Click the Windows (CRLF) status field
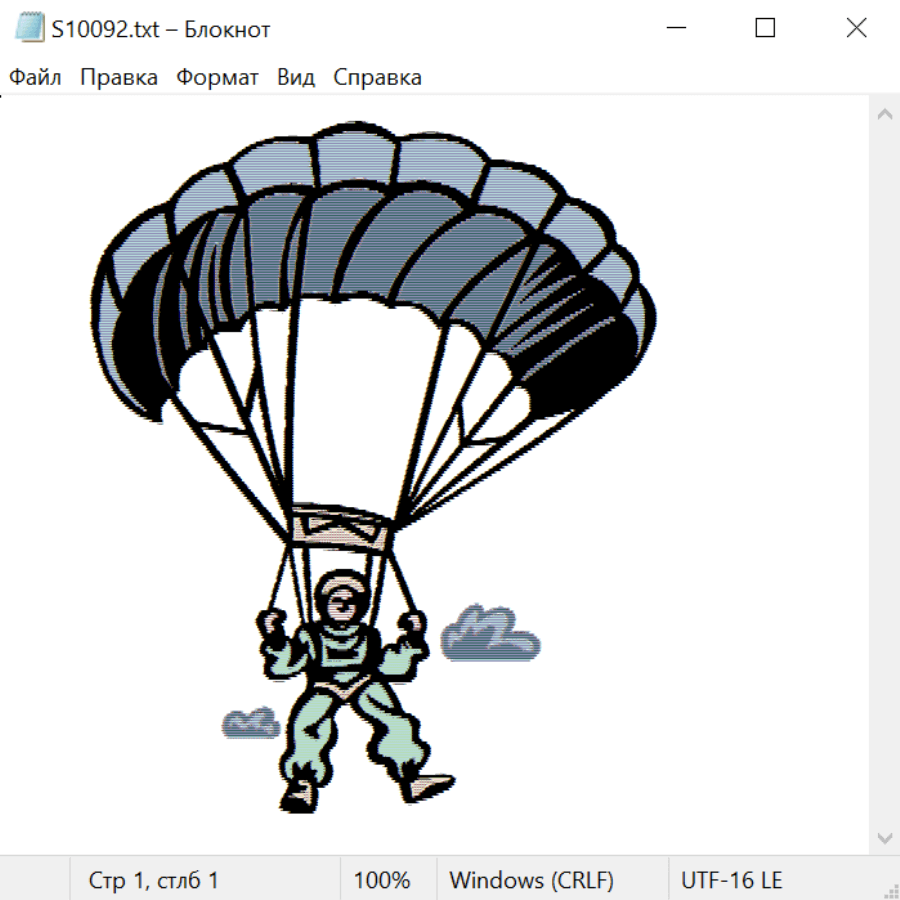 pyautogui.click(x=531, y=880)
